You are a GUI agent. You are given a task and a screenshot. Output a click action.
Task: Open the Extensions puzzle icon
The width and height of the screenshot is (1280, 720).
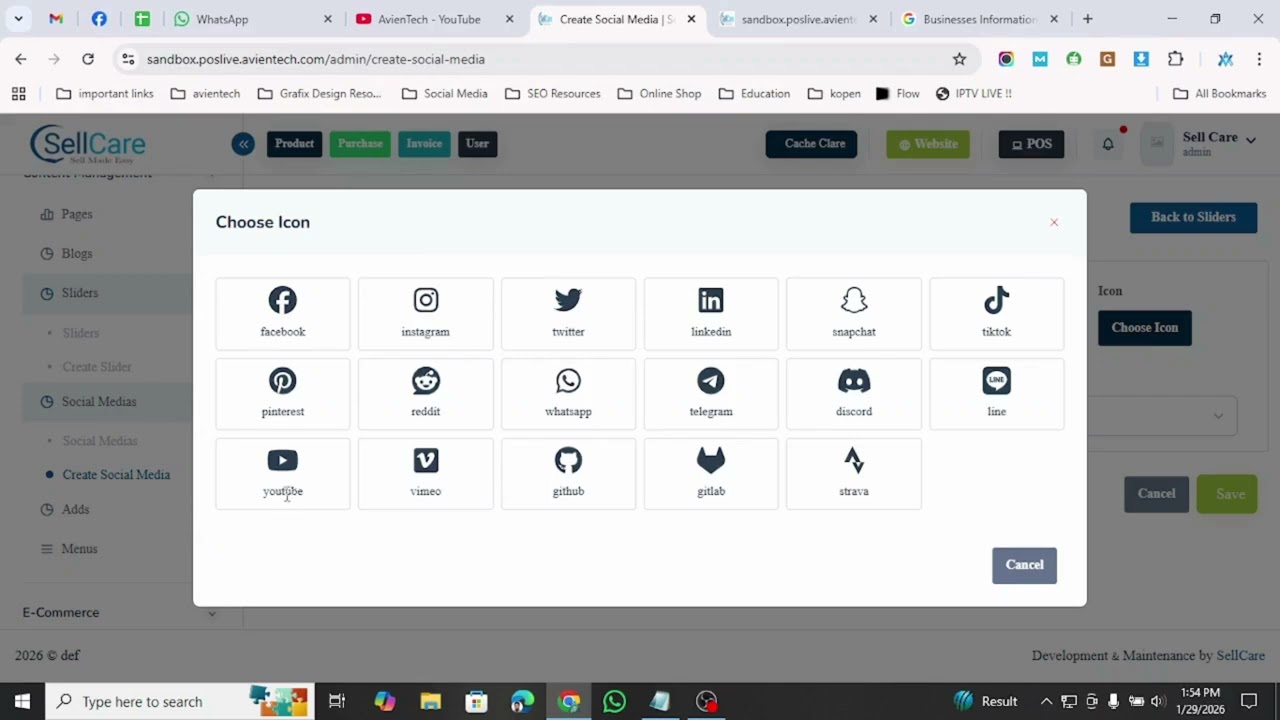(x=1175, y=59)
